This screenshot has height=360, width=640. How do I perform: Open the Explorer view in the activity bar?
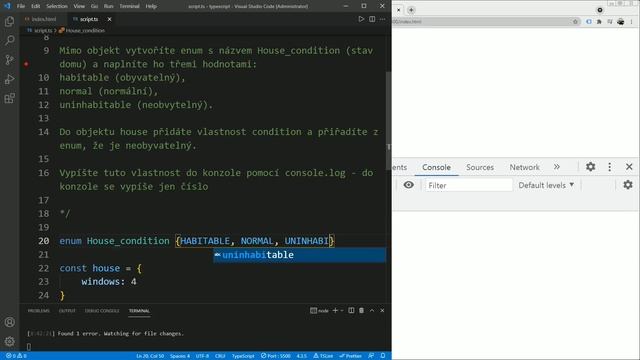click(9, 21)
